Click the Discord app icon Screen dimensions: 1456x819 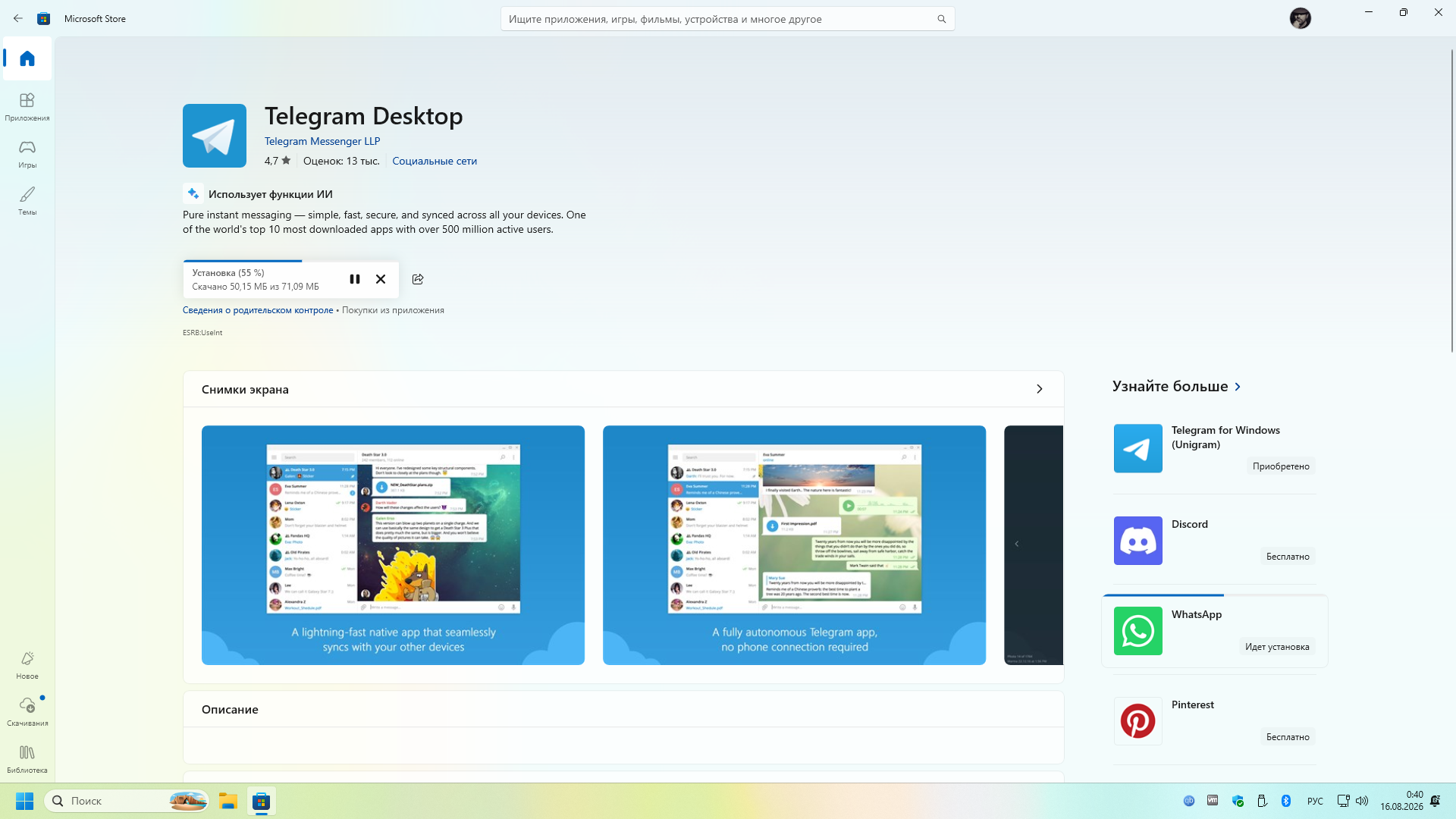point(1137,541)
